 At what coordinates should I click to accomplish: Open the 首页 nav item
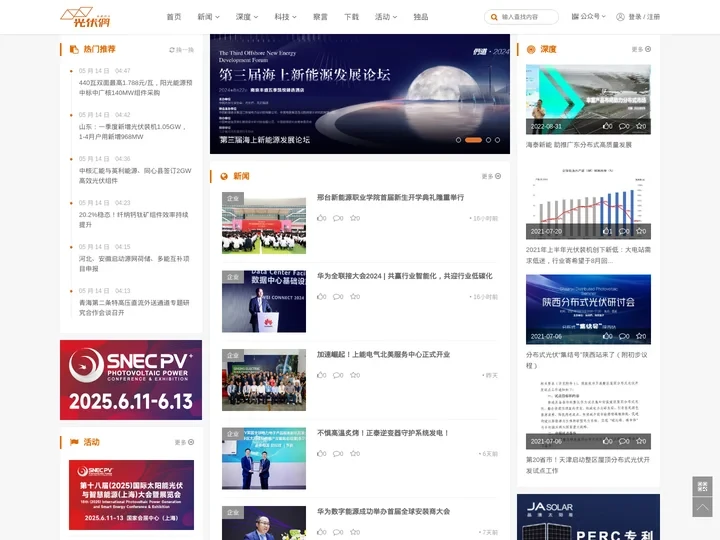pyautogui.click(x=174, y=17)
